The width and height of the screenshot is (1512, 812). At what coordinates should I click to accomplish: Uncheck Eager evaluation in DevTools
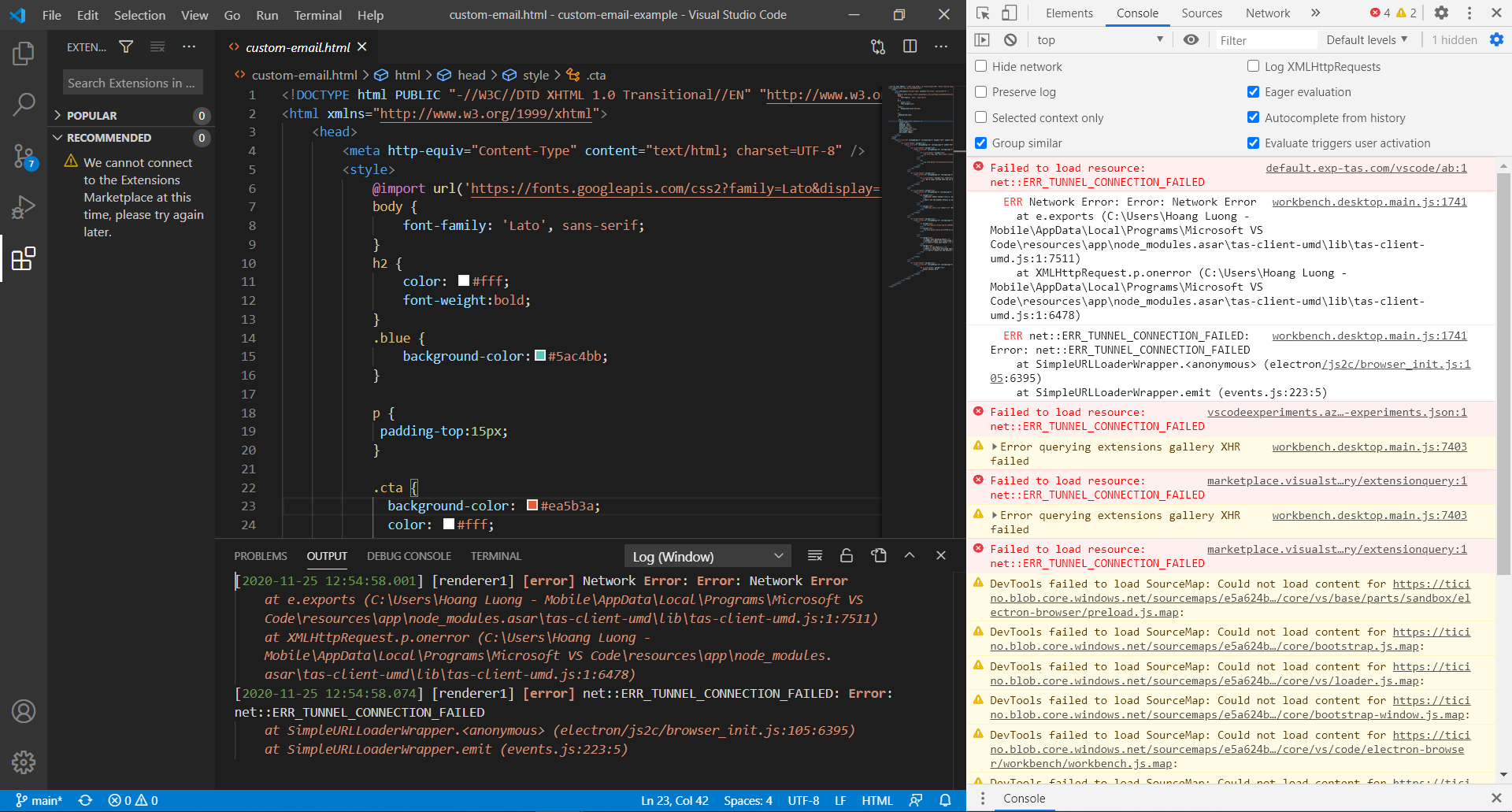click(1253, 92)
